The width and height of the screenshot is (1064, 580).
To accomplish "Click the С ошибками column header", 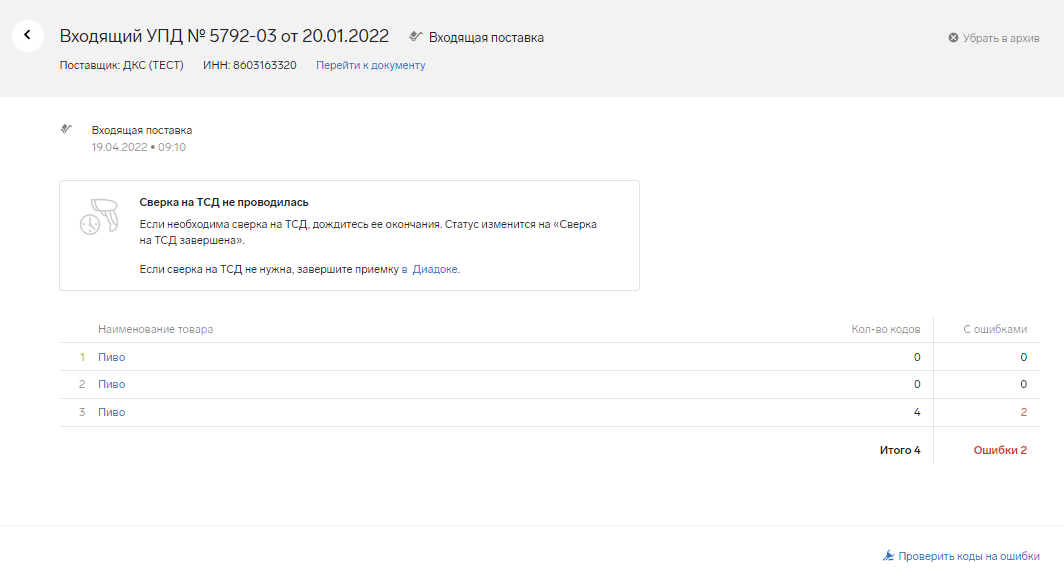I will click(x=994, y=329).
